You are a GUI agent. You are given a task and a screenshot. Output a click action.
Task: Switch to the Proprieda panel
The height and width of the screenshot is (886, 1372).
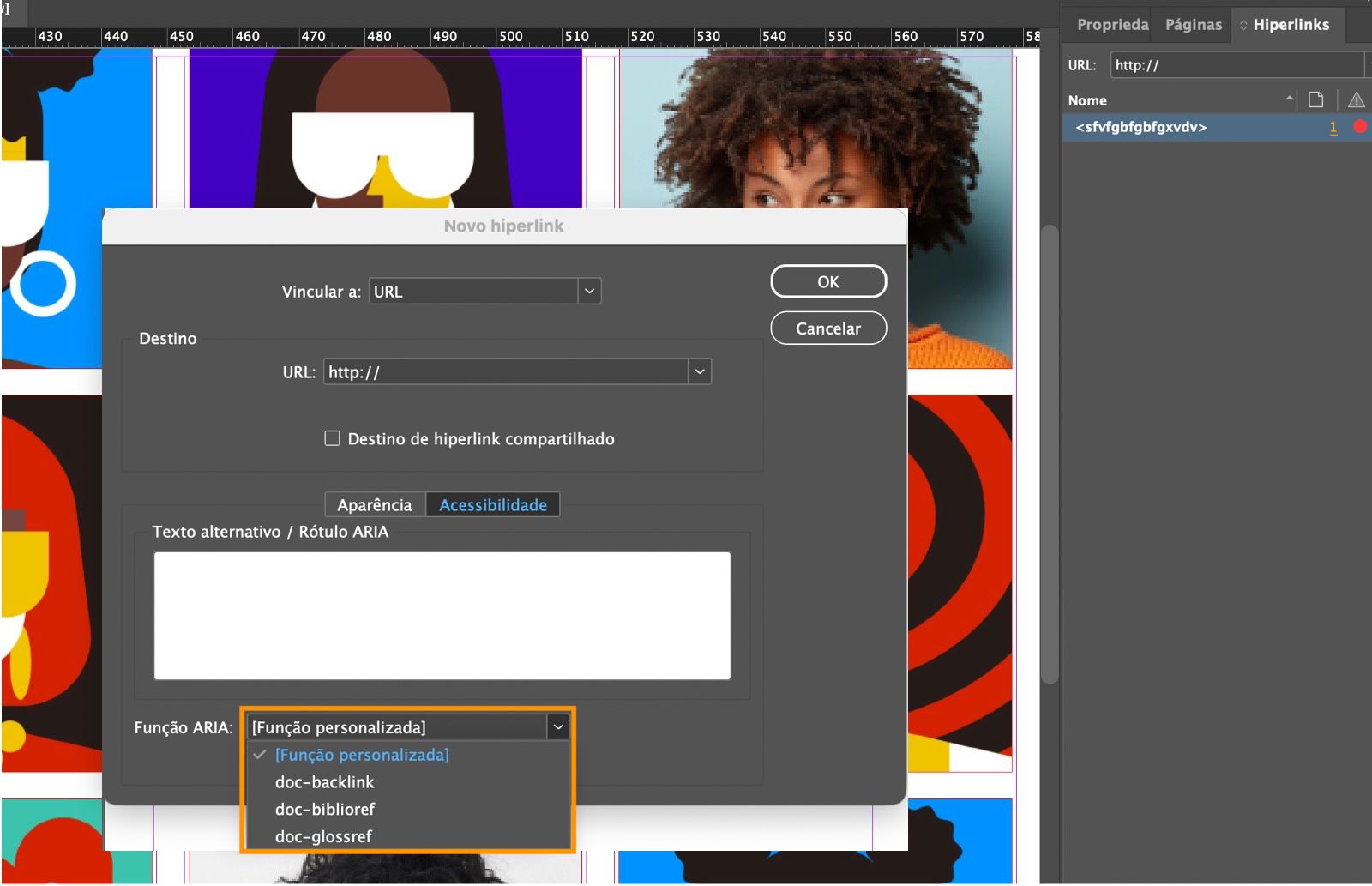click(x=1112, y=24)
